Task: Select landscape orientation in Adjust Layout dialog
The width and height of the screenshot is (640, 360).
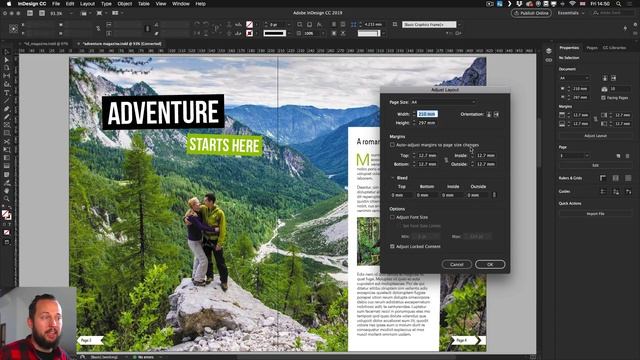Action: point(496,114)
